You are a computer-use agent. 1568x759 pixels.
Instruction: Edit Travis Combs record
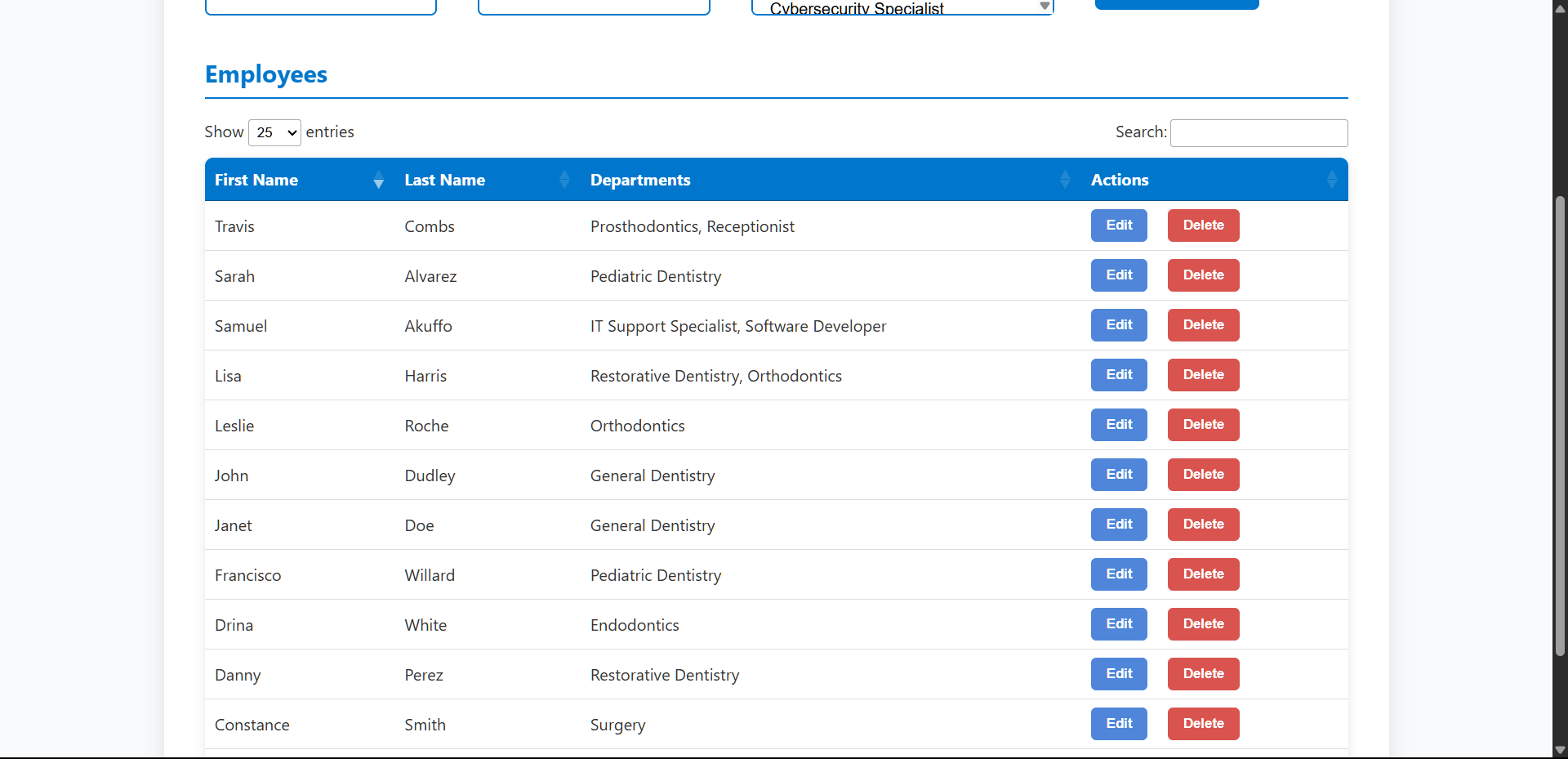1119,225
